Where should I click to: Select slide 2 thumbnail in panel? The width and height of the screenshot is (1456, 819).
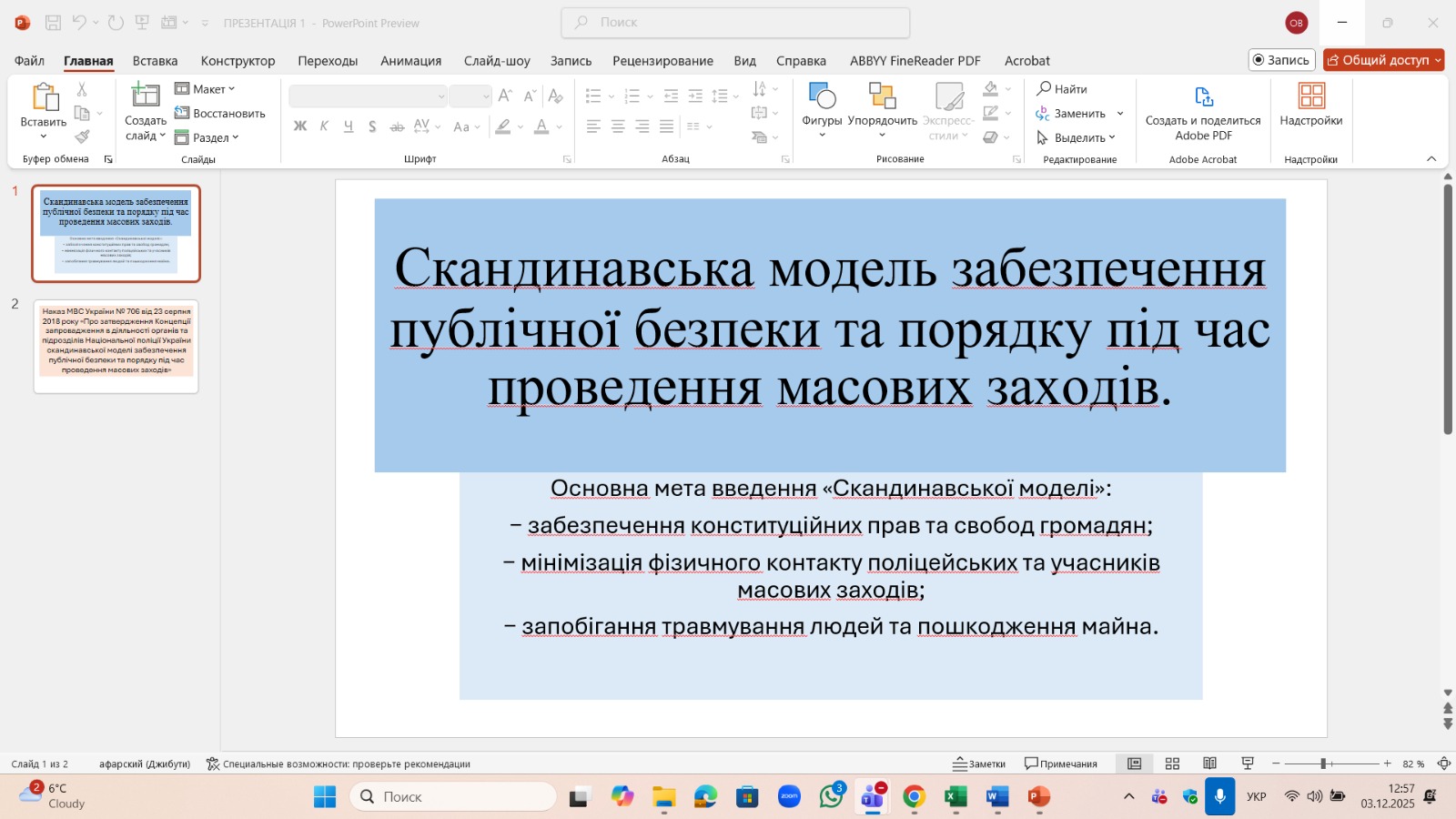[116, 346]
